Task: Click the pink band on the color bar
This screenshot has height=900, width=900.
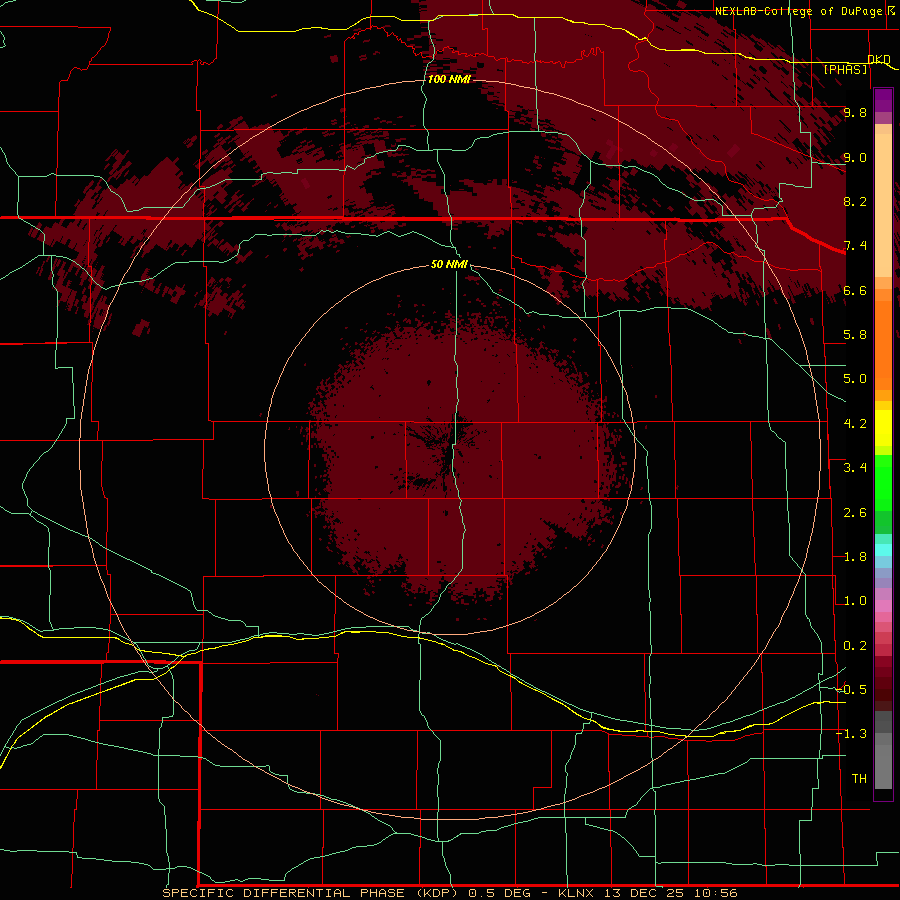Action: [883, 606]
